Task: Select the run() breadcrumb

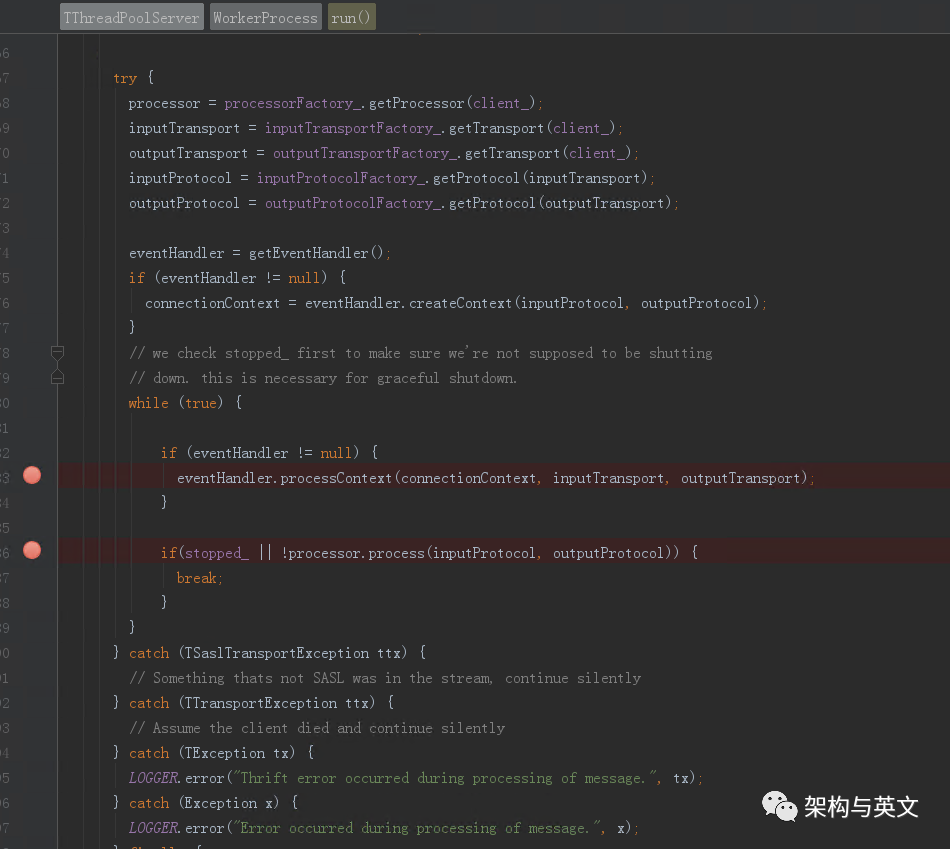Action: pyautogui.click(x=351, y=17)
